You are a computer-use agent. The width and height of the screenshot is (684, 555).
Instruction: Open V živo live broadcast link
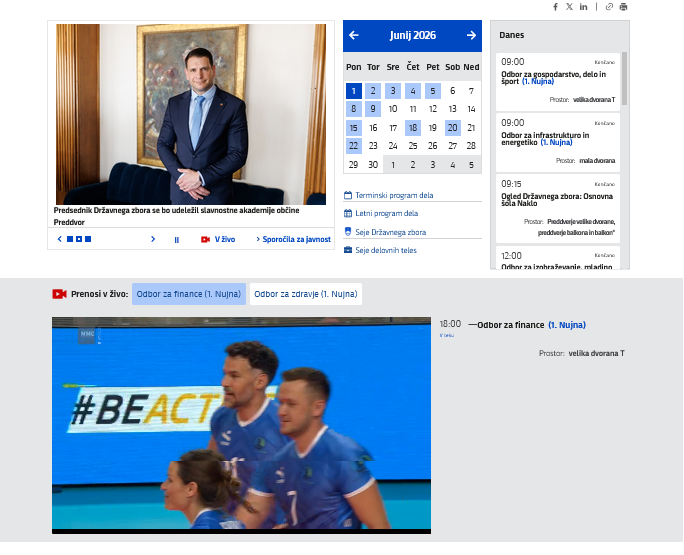point(225,239)
